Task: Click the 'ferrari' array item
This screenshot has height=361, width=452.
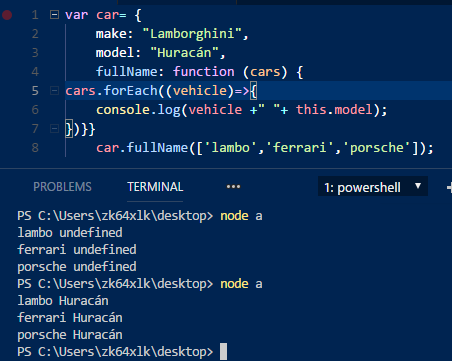Action: [x=299, y=148]
